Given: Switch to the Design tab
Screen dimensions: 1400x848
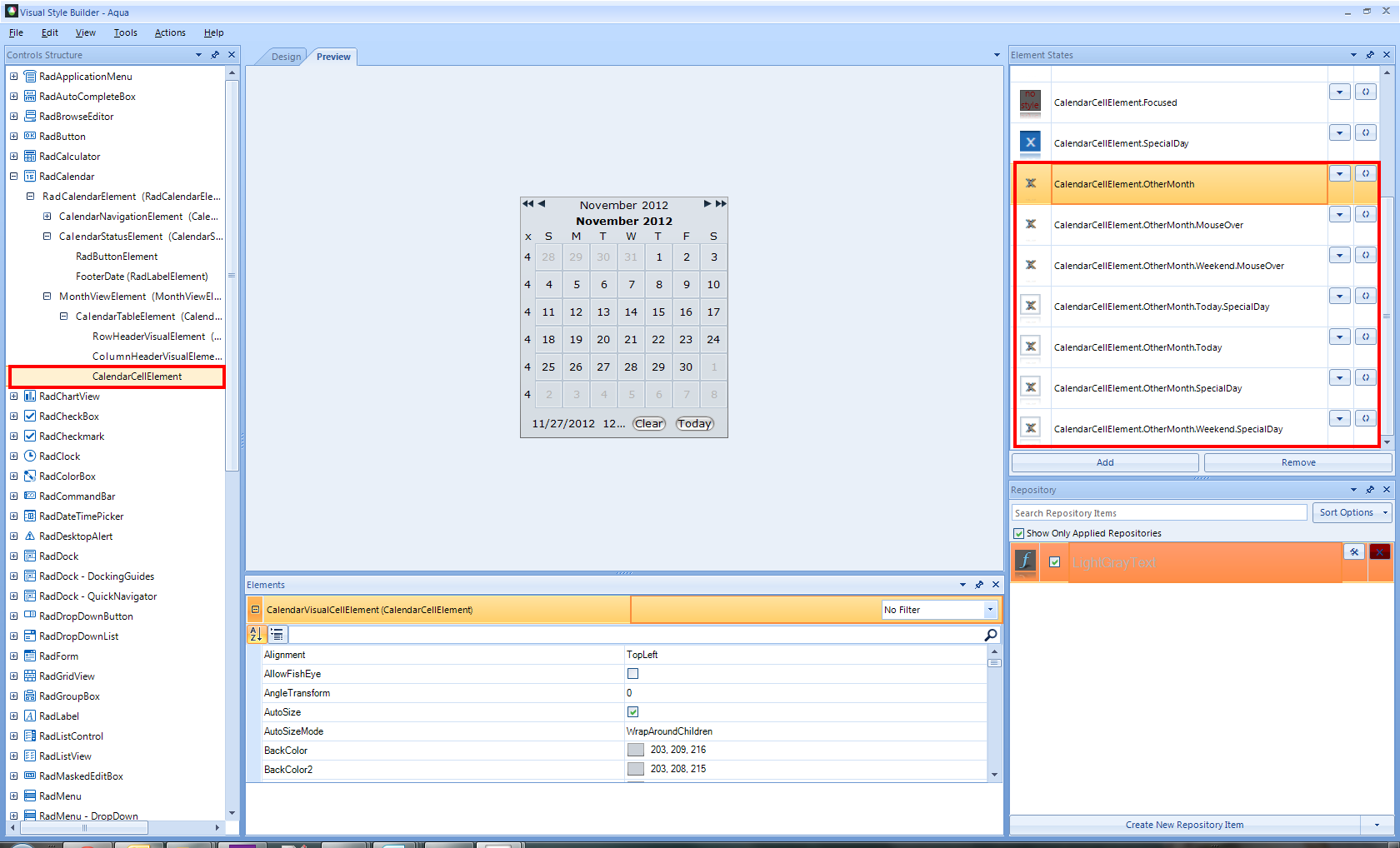Looking at the screenshot, I should 286,57.
